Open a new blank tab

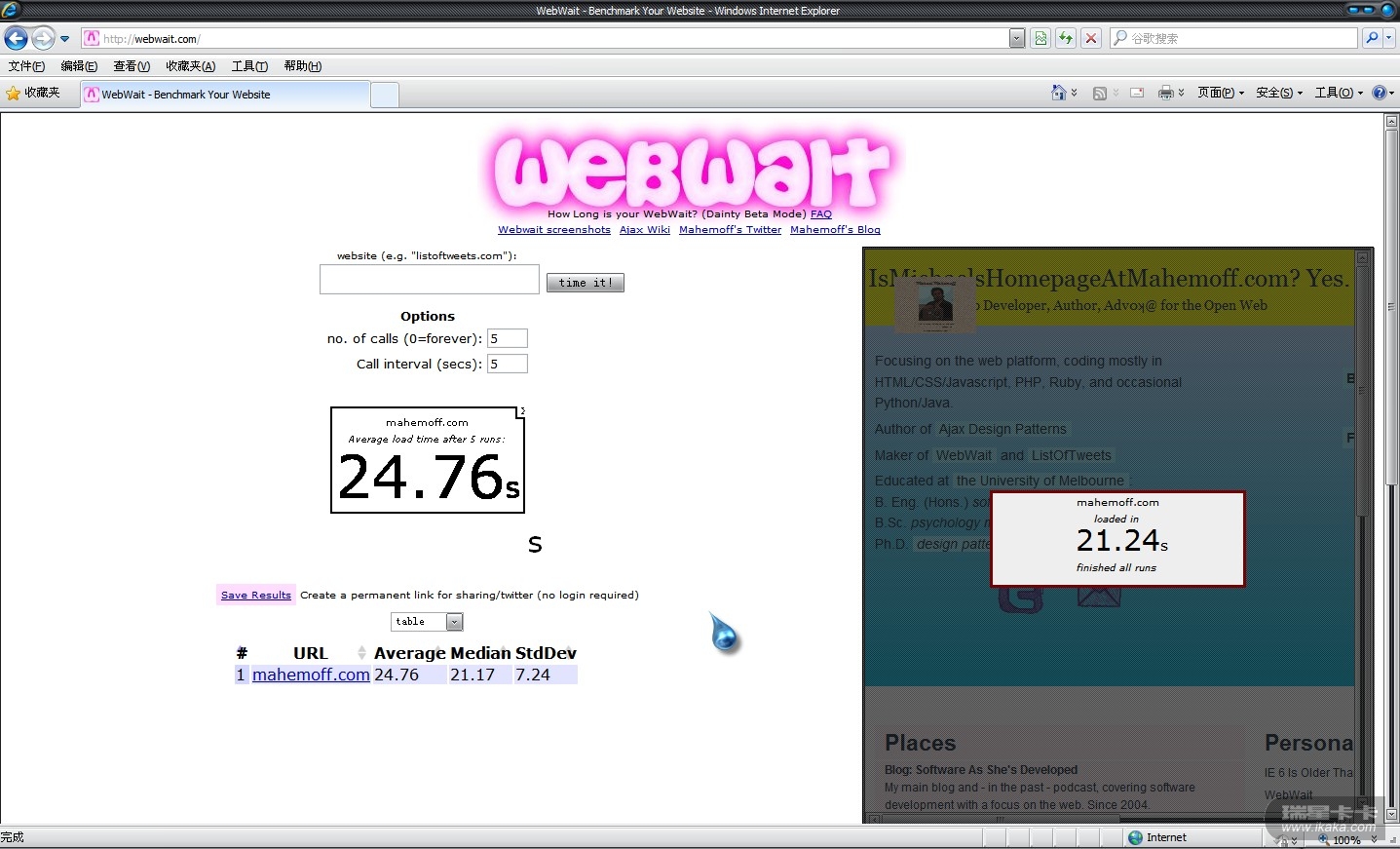[x=385, y=95]
